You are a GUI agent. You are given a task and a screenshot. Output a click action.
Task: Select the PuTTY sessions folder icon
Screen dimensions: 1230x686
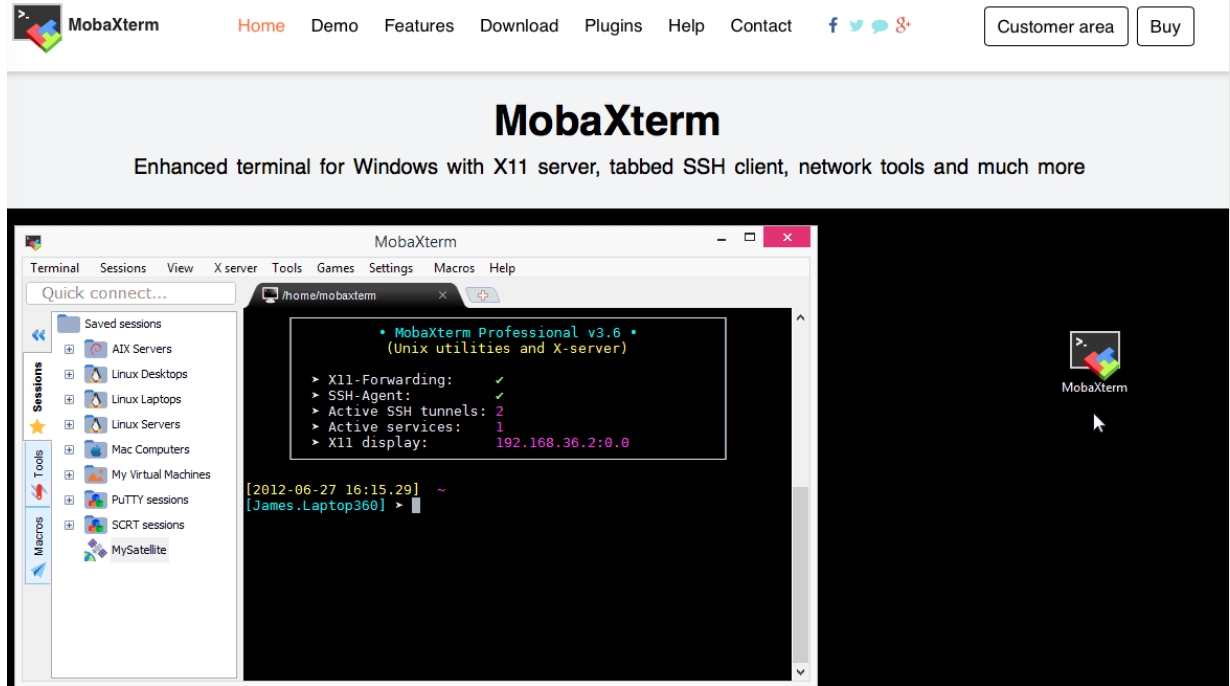pyautogui.click(x=96, y=499)
